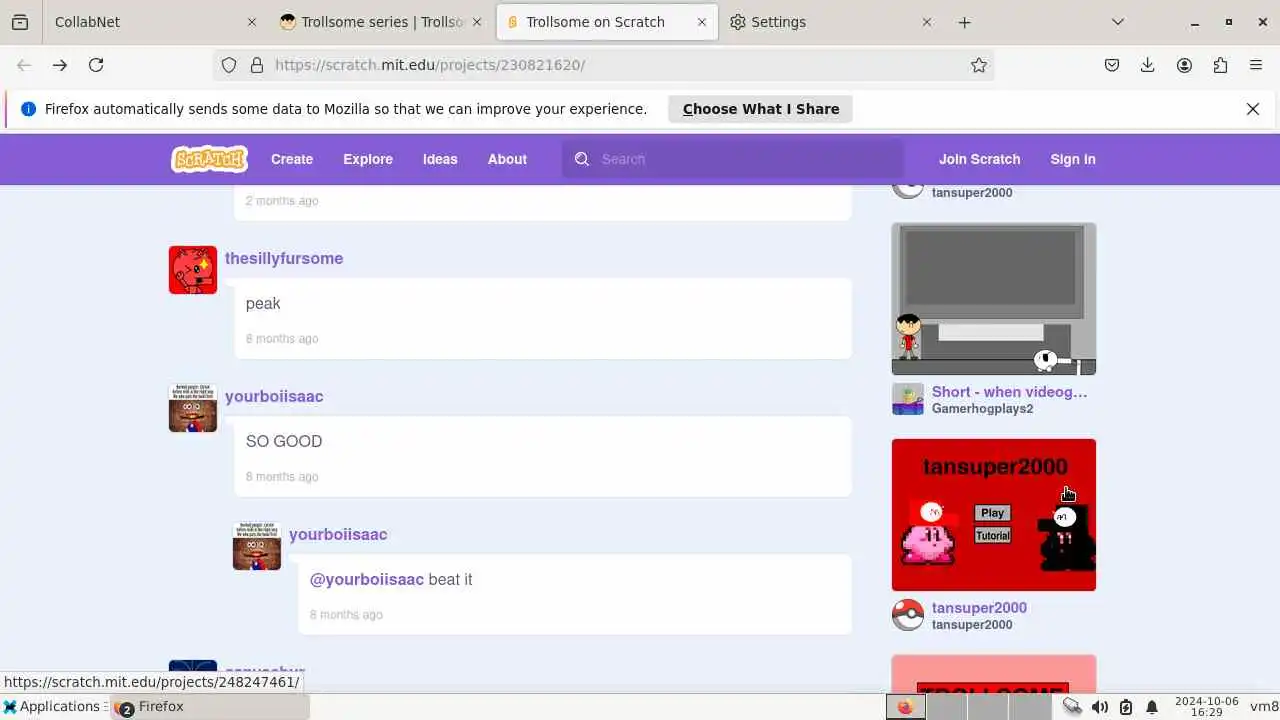The height and width of the screenshot is (720, 1280).
Task: Reload the page with the refresh icon
Action: (96, 65)
